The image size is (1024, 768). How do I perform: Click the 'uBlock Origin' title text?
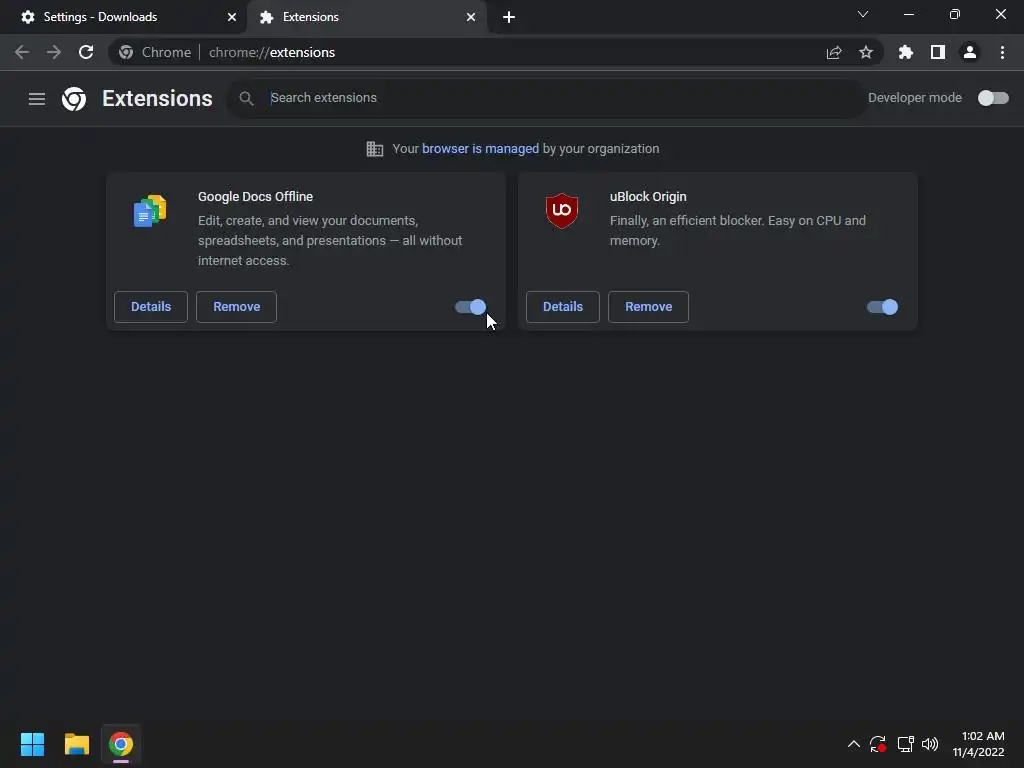pyautogui.click(x=648, y=197)
